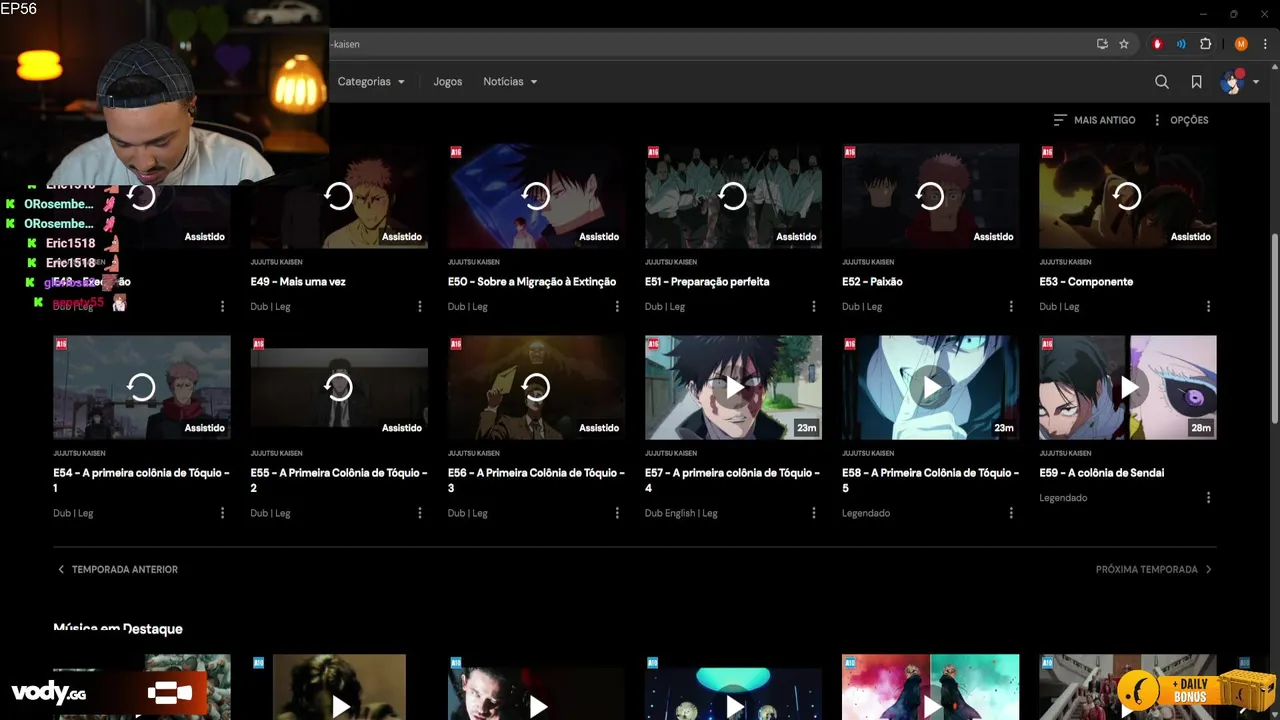
Task: Replay episode E51 Preparação perfeita
Action: coord(733,196)
